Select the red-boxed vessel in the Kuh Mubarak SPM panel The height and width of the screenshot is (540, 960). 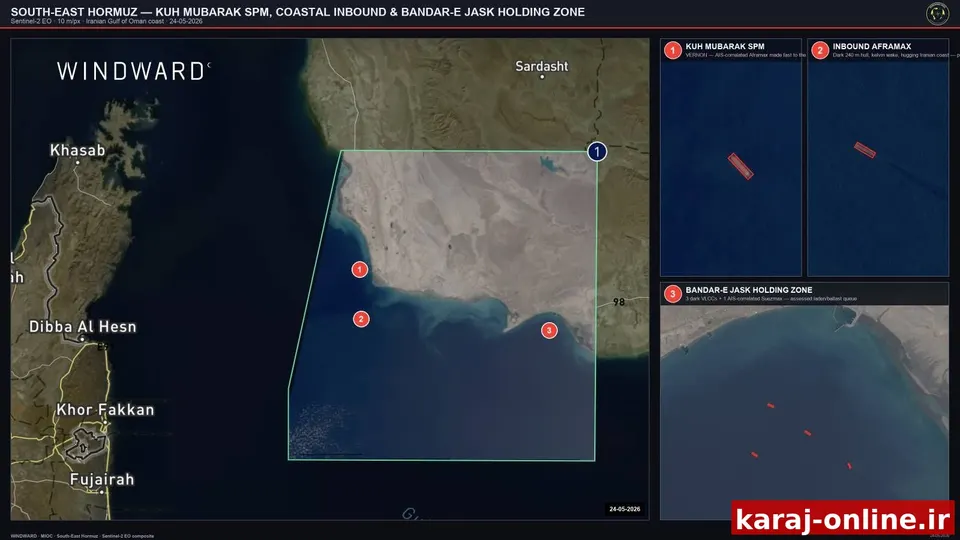point(740,166)
